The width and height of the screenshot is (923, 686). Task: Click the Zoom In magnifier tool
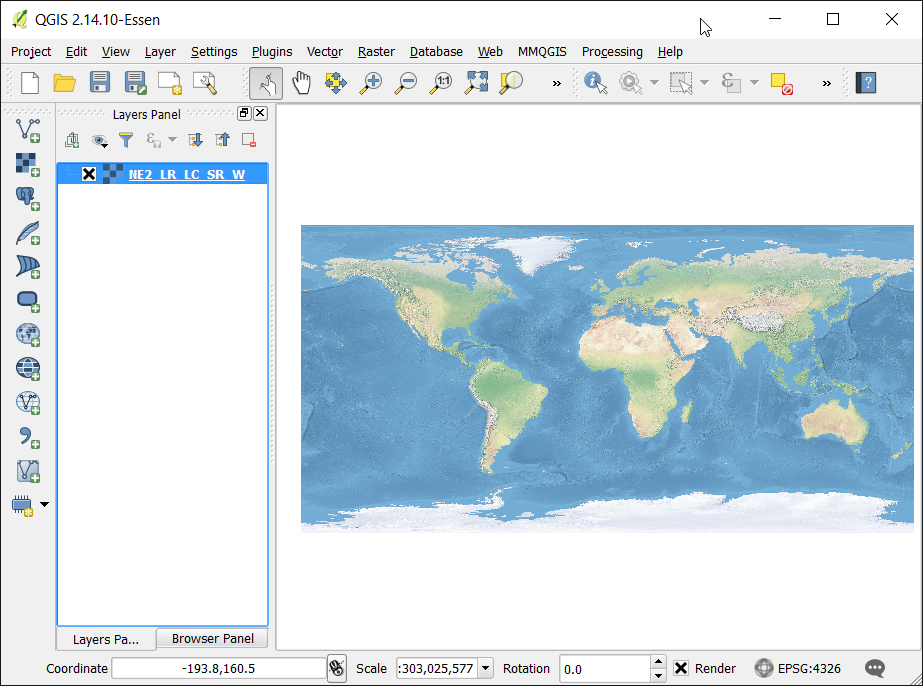tap(370, 83)
